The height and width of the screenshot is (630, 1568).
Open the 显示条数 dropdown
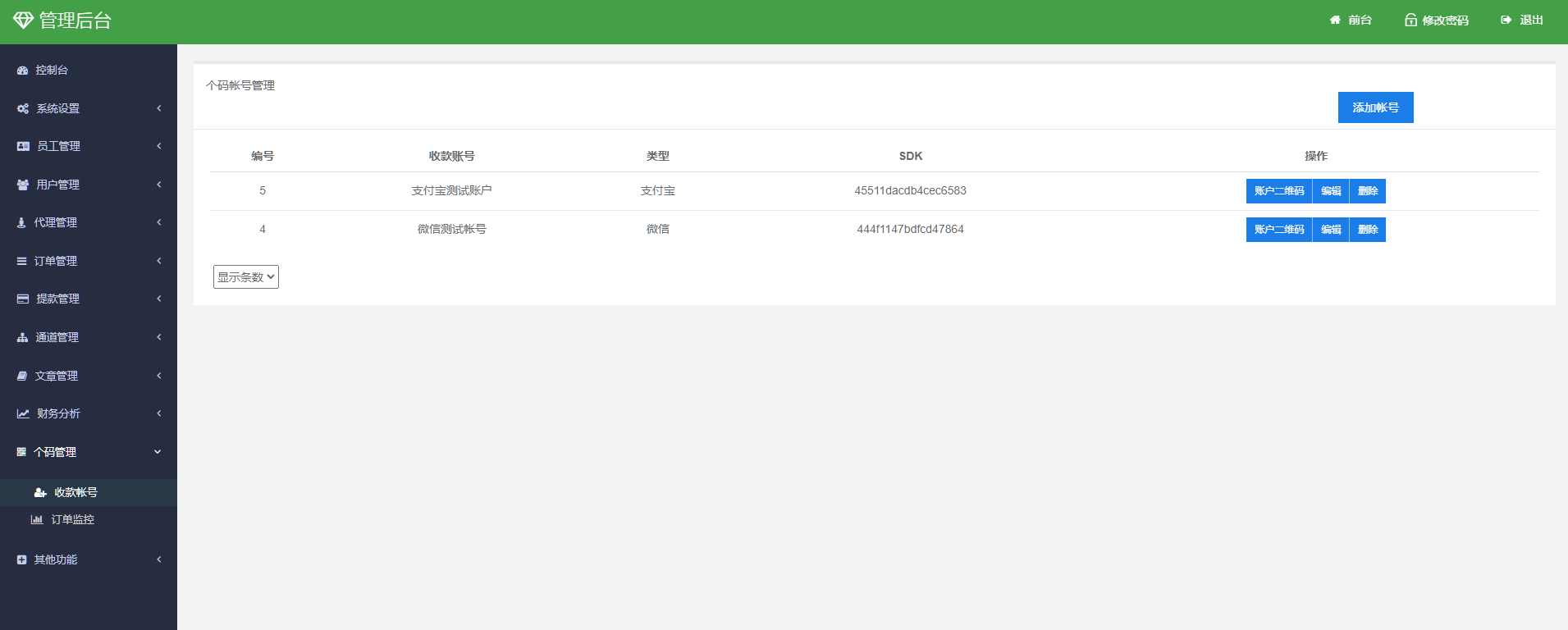pos(246,277)
